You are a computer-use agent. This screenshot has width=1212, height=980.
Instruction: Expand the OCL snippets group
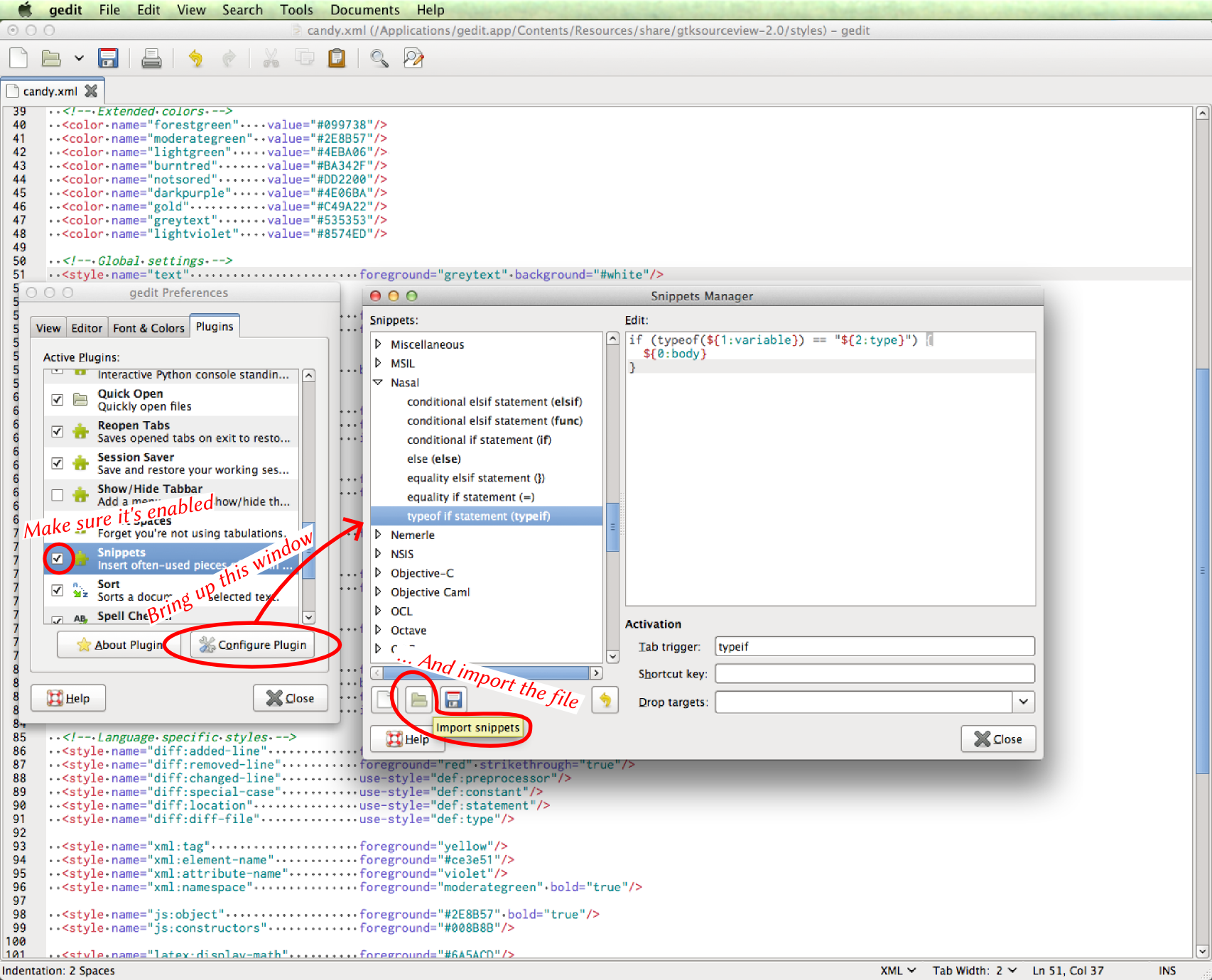[378, 611]
